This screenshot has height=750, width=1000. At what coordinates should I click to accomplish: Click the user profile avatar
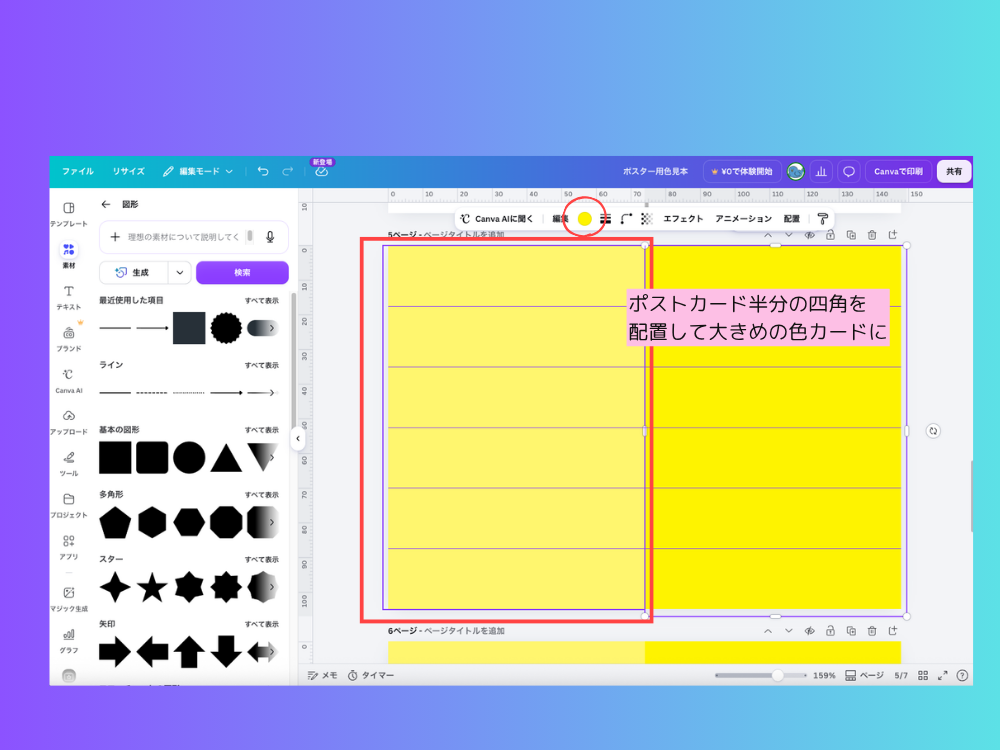795,172
